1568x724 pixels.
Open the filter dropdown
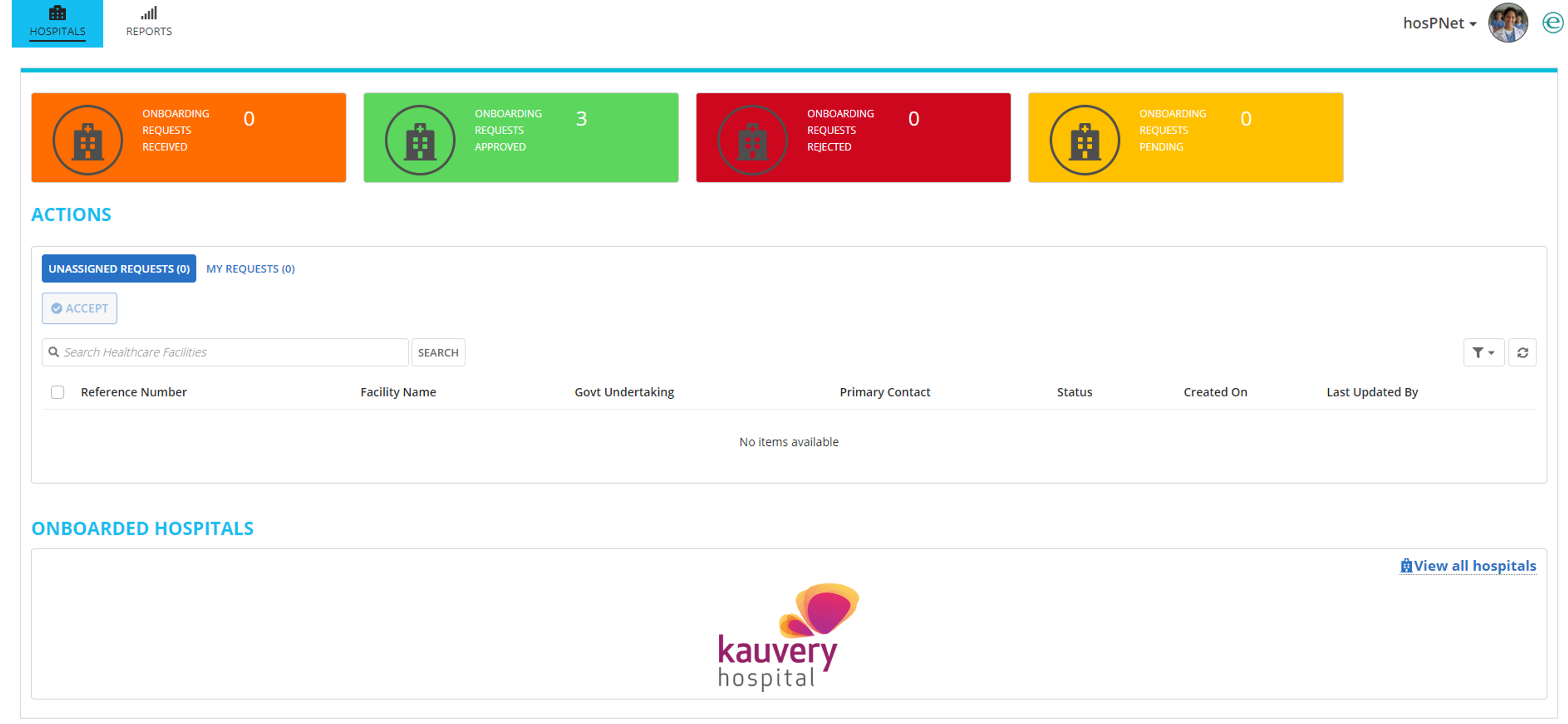(x=1483, y=352)
